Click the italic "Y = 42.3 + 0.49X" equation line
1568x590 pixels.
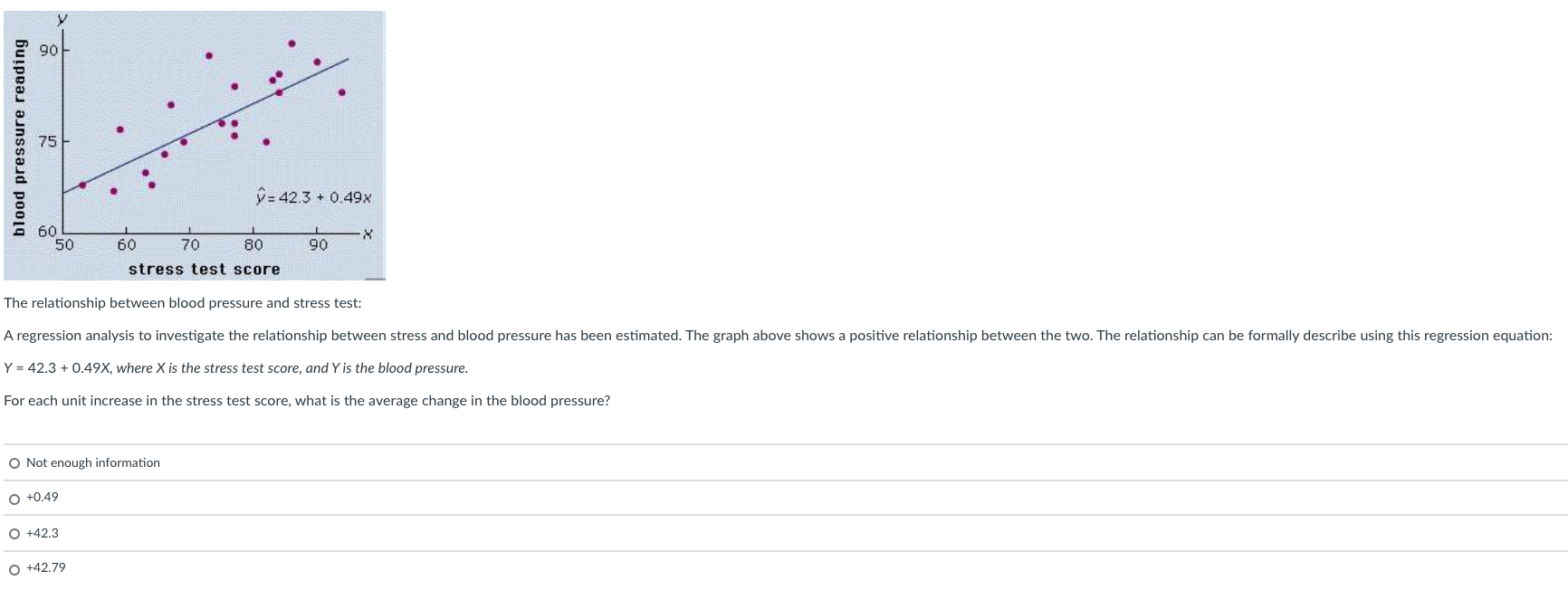click(x=236, y=368)
